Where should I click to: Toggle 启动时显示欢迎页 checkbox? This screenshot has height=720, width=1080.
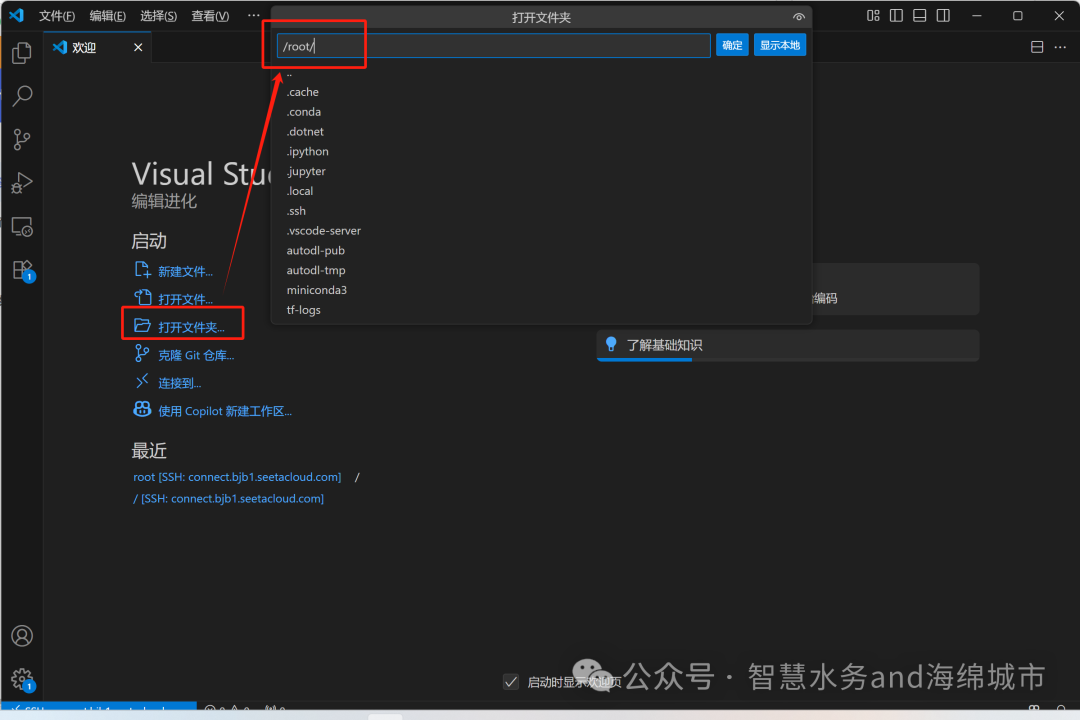tap(510, 682)
